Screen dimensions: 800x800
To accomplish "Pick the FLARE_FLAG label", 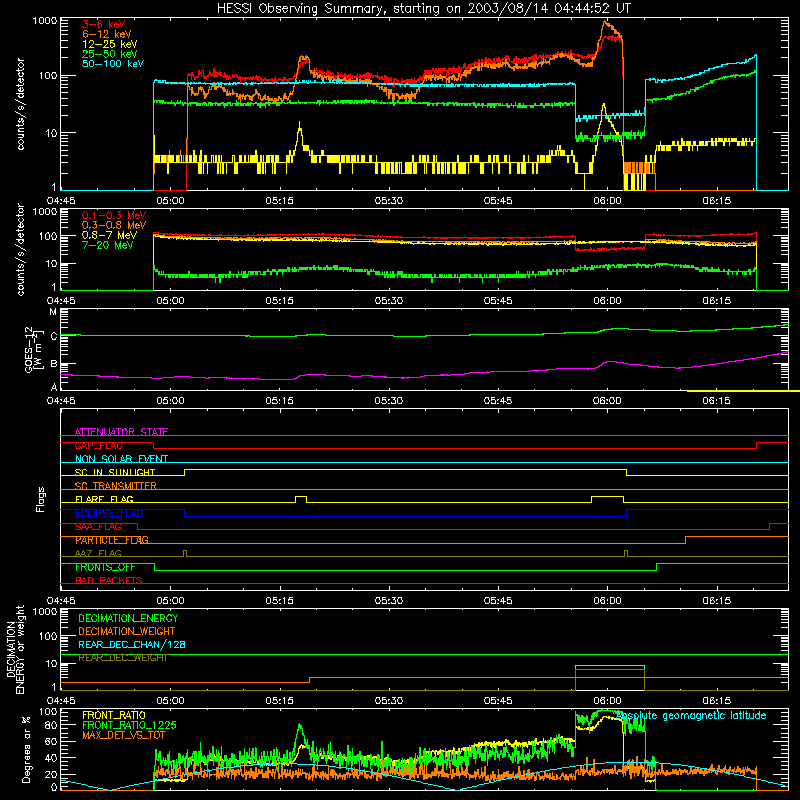I will click(104, 499).
